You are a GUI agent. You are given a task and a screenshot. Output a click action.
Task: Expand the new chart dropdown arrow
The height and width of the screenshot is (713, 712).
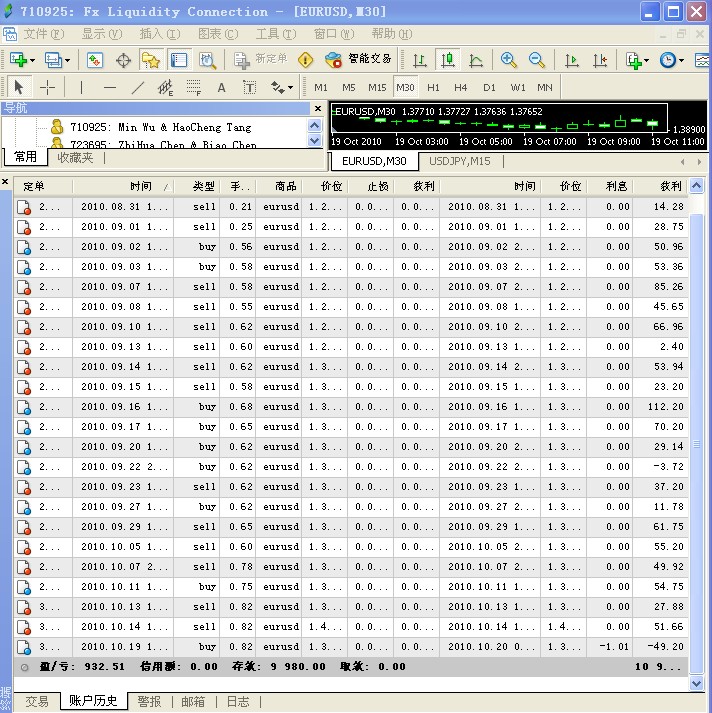[32, 60]
